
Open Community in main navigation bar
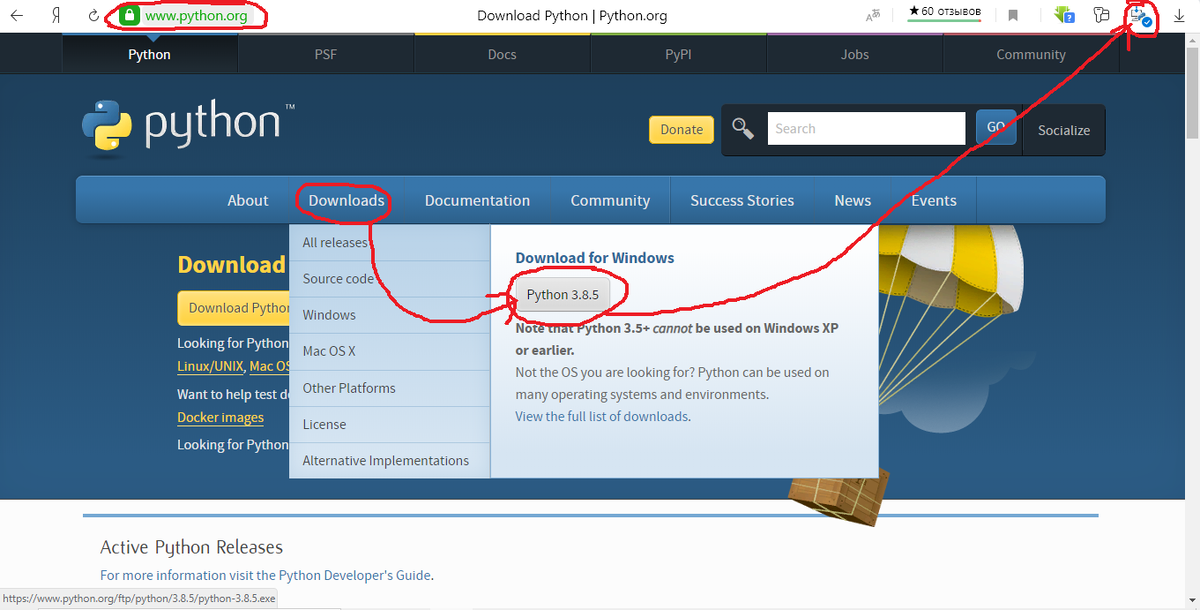point(610,200)
